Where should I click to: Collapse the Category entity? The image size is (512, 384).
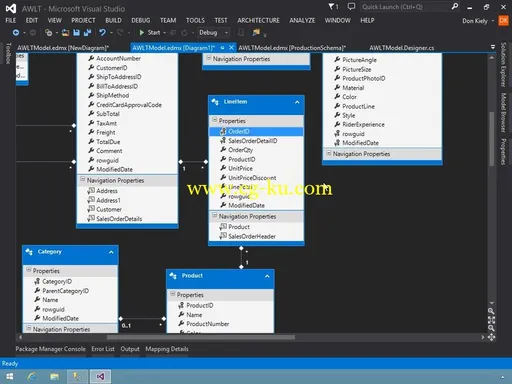tap(111, 252)
